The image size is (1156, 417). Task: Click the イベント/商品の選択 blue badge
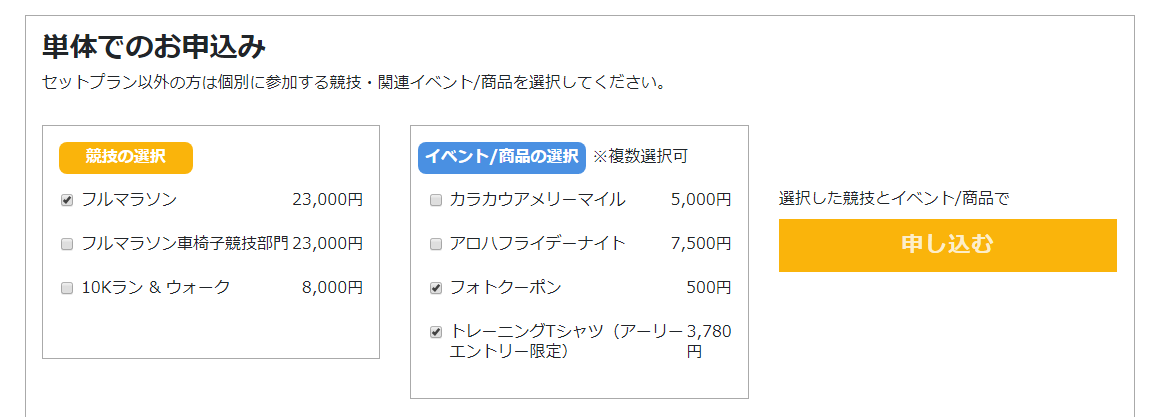click(x=501, y=156)
